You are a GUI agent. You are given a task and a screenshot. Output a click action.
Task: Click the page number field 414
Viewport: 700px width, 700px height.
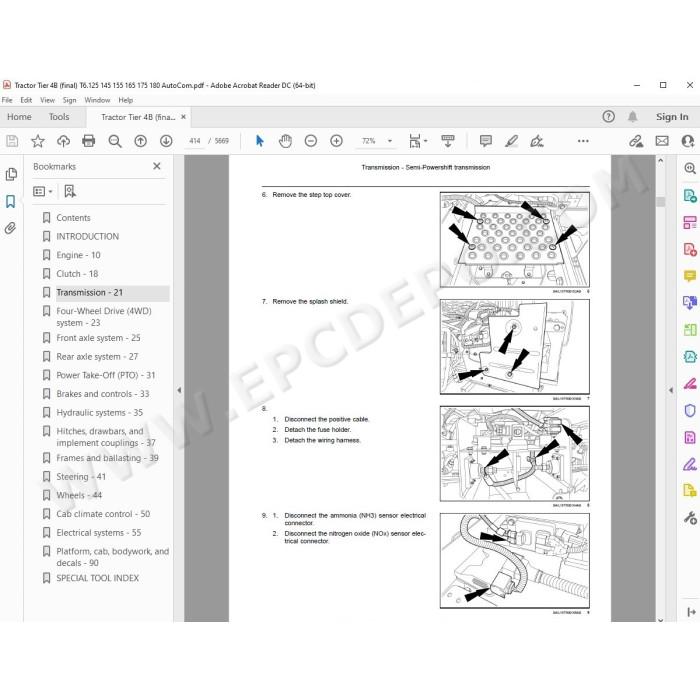195,141
